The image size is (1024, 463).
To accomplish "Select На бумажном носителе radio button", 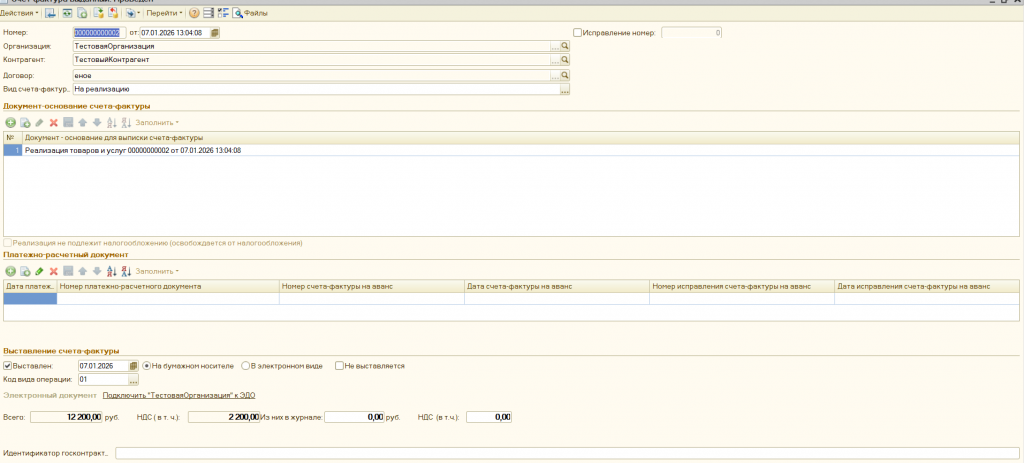I will [x=146, y=366].
